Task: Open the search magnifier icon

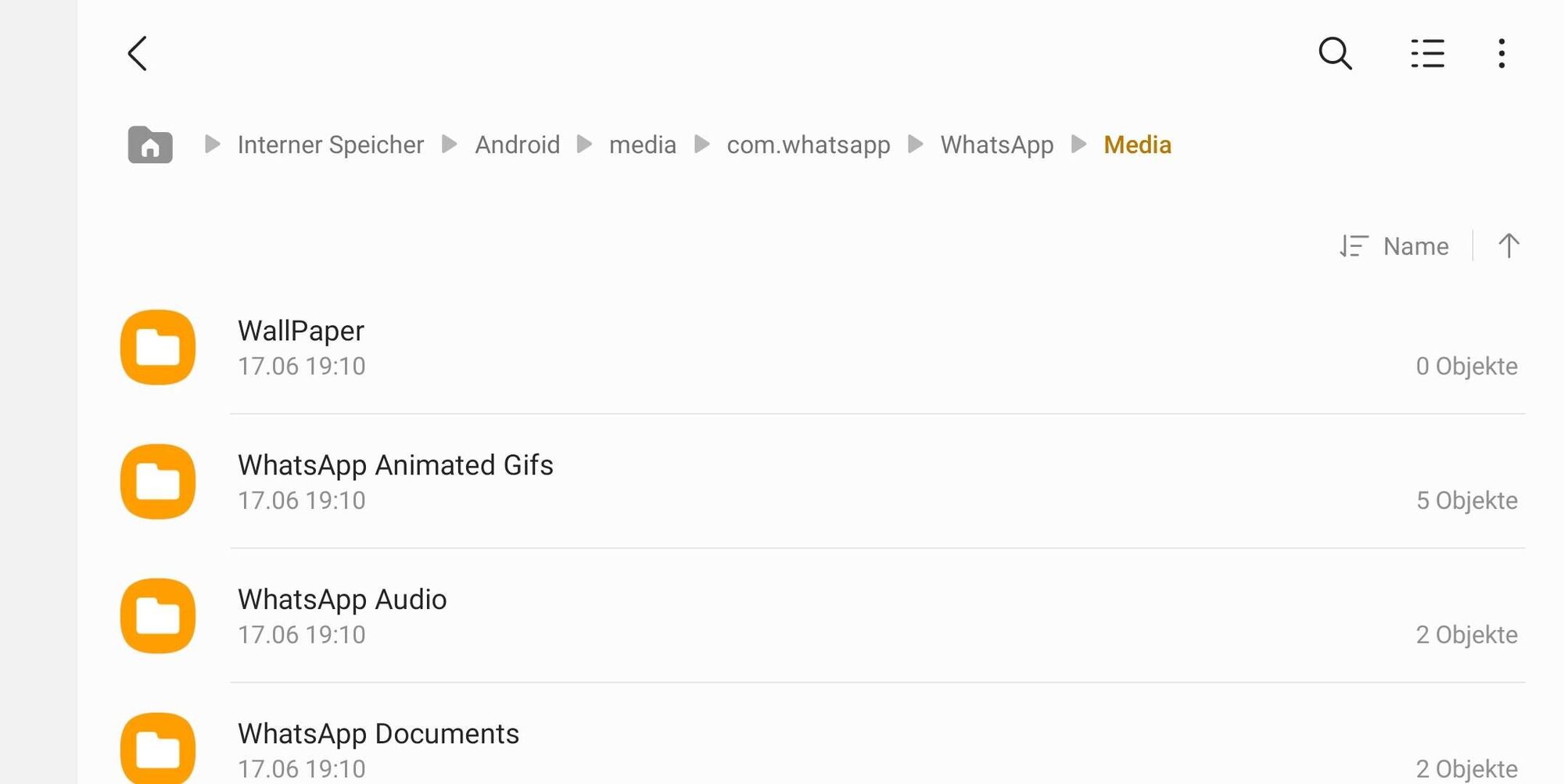Action: pyautogui.click(x=1335, y=54)
